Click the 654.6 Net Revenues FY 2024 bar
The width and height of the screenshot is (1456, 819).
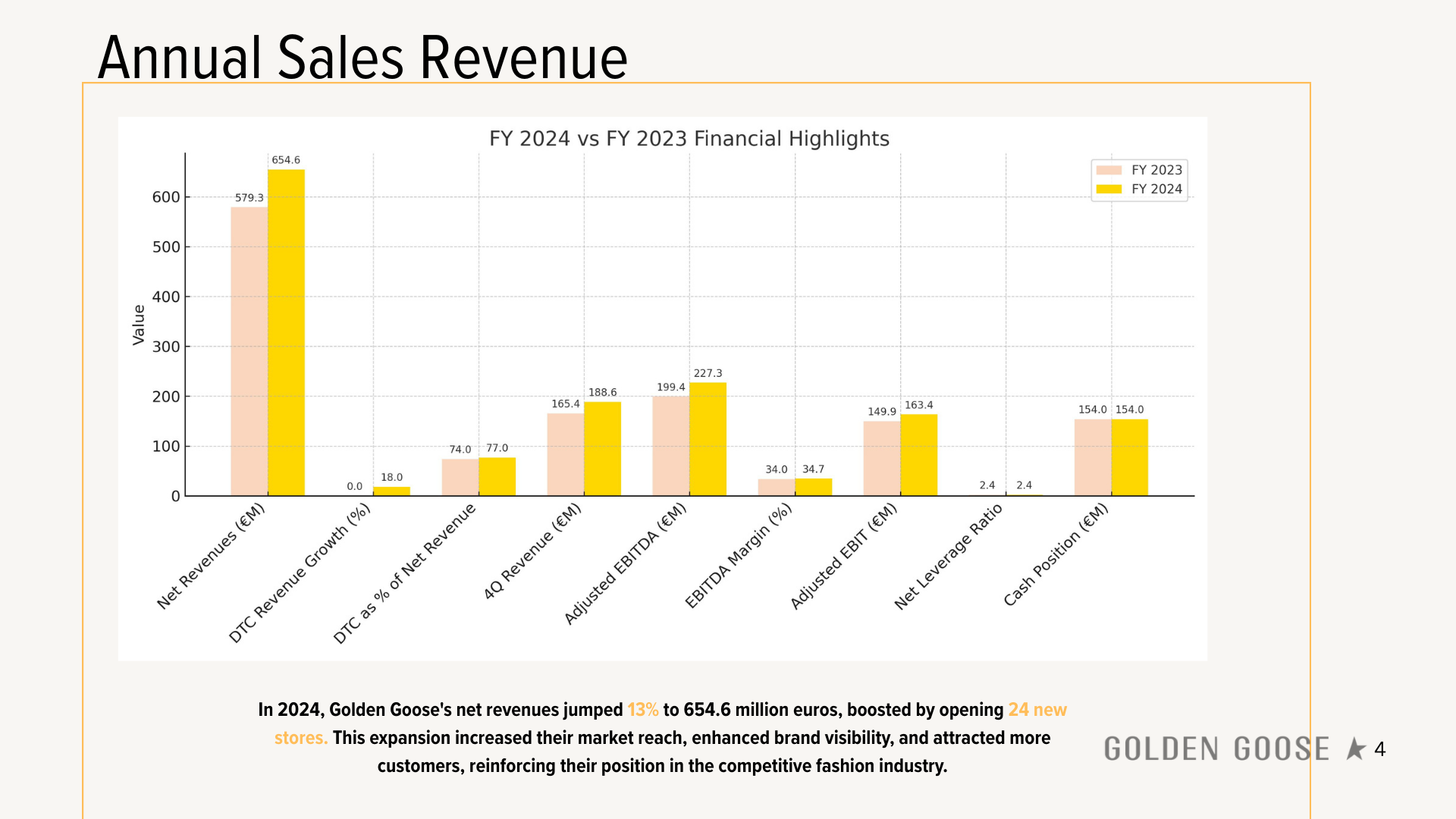pos(286,334)
